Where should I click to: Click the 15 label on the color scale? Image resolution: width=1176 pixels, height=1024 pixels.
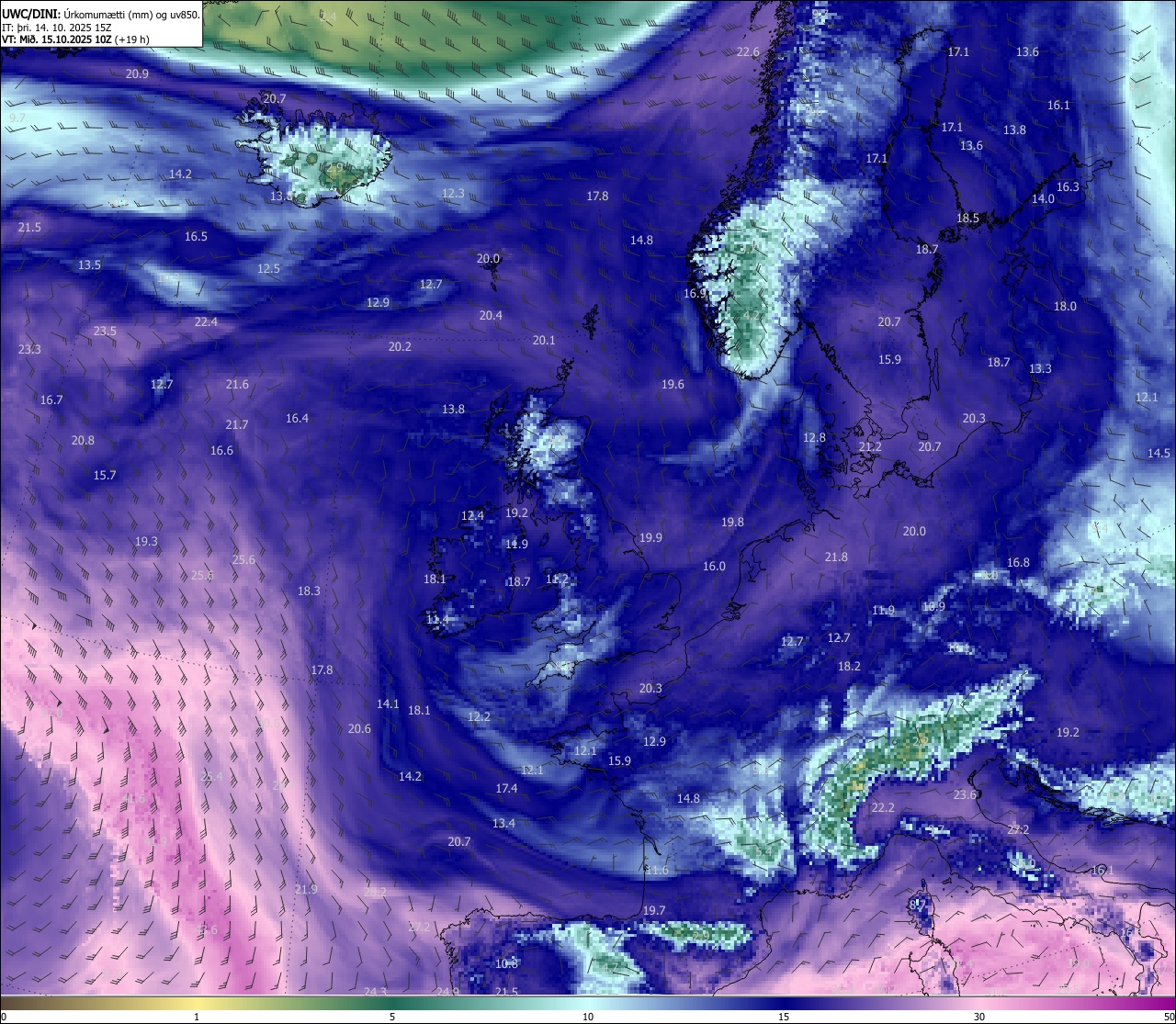pyautogui.click(x=784, y=1017)
